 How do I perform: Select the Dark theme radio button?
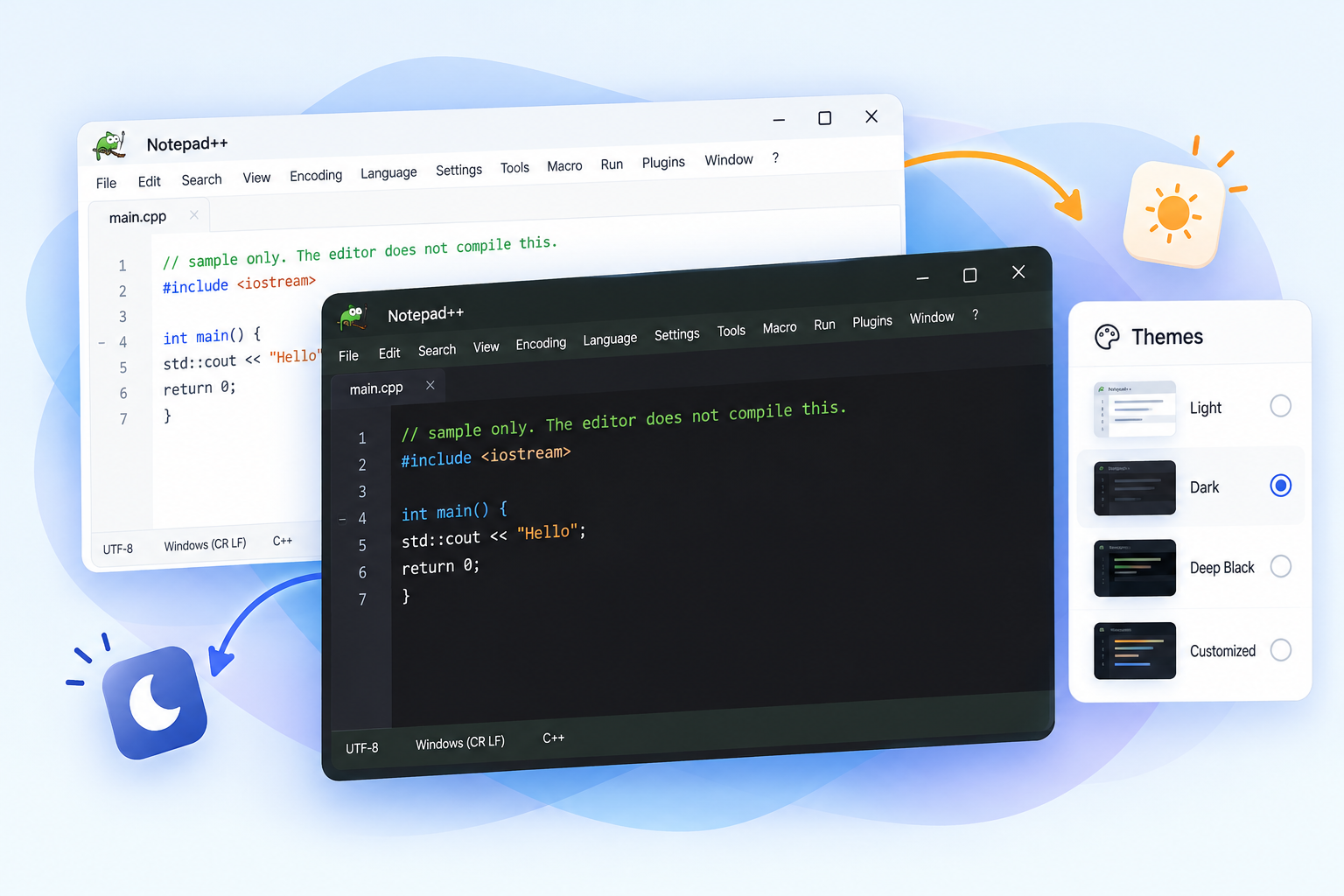(x=1280, y=486)
